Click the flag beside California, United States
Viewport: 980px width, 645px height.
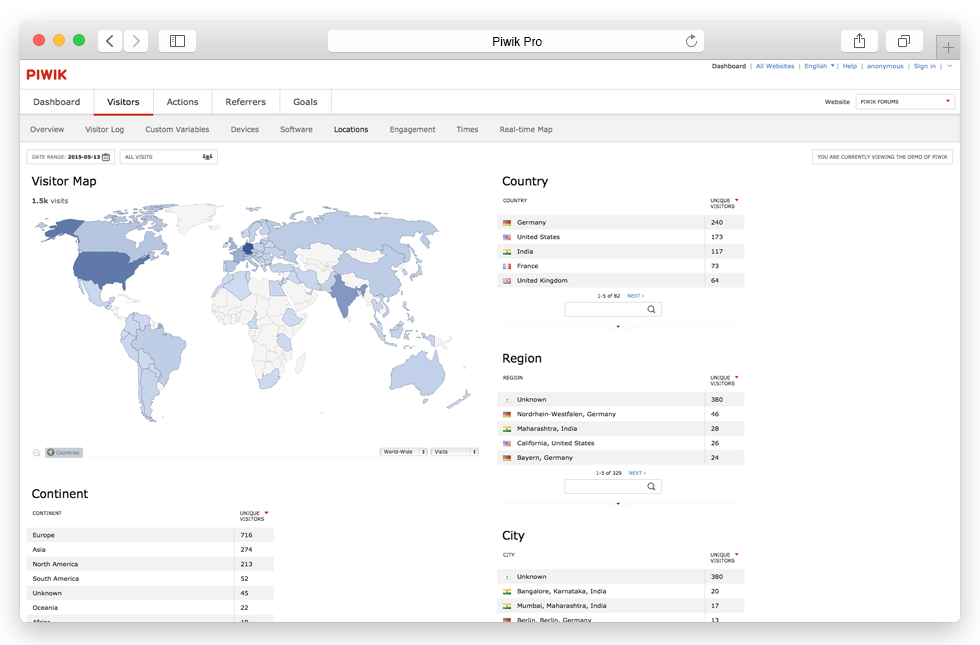click(507, 443)
